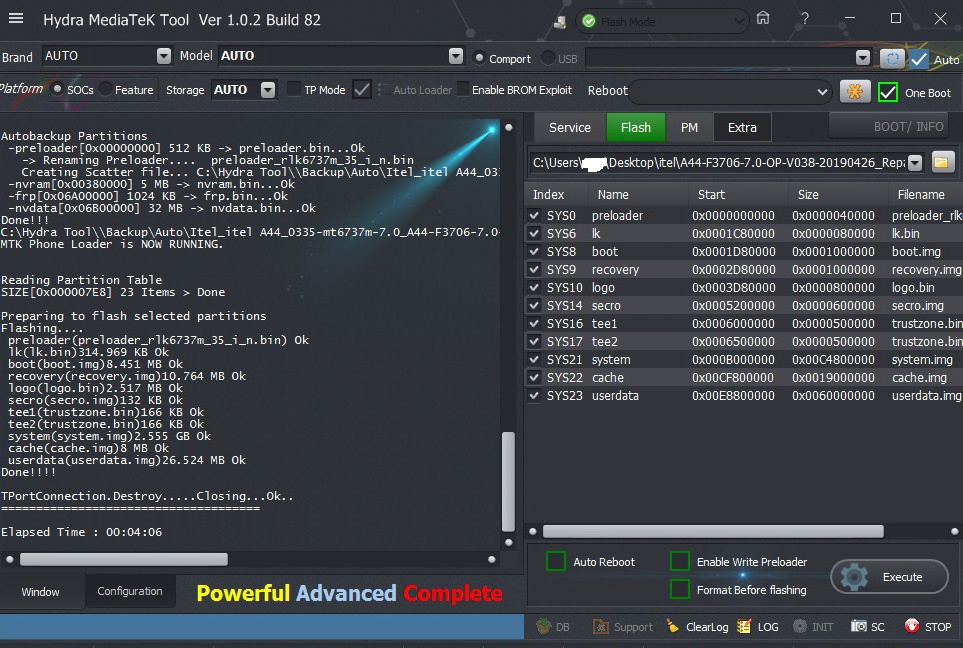The image size is (963, 648).
Task: Switch to the Service tab
Action: tap(569, 127)
